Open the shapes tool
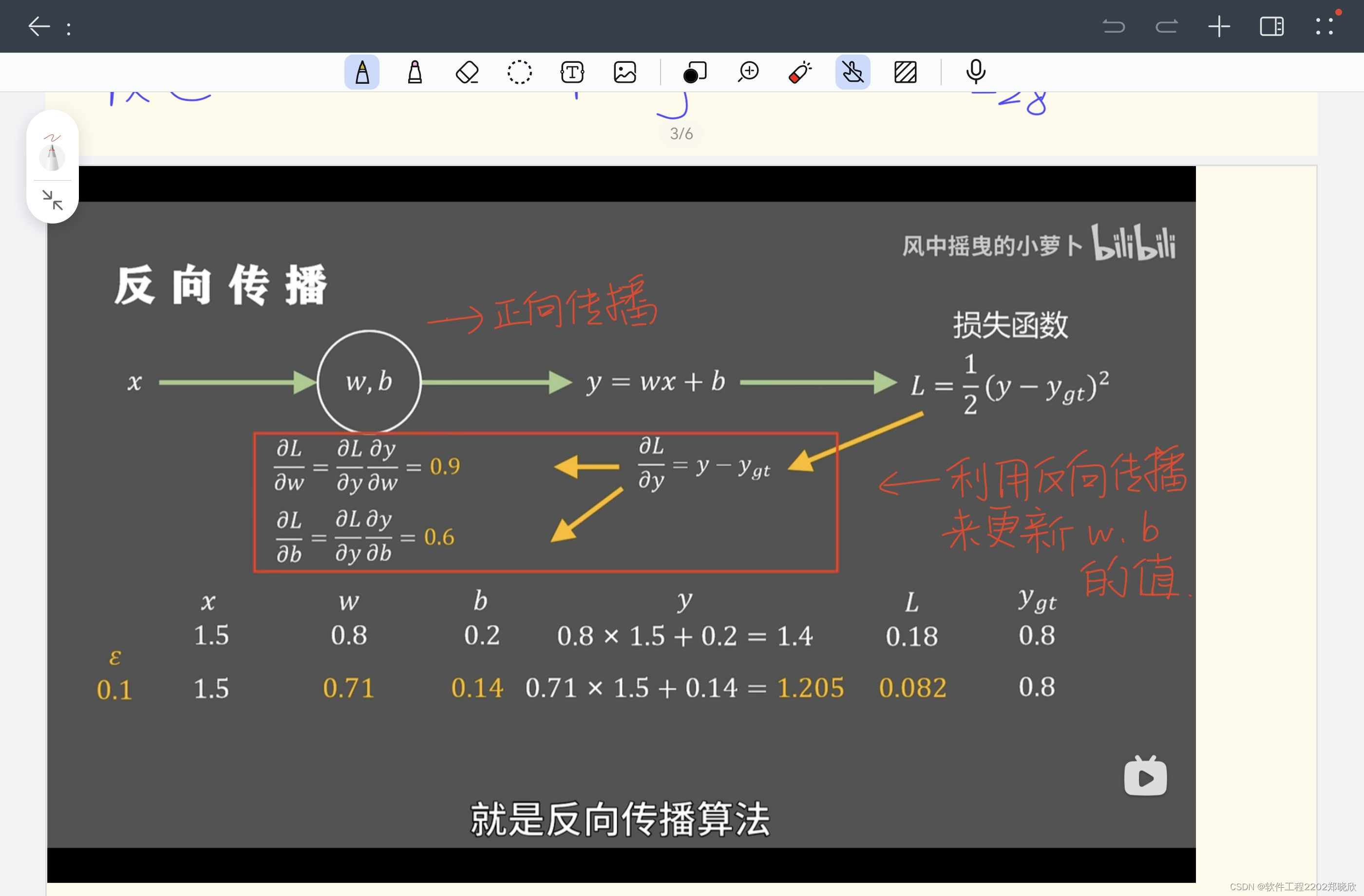Screen dimensions: 1364x896 (695, 73)
